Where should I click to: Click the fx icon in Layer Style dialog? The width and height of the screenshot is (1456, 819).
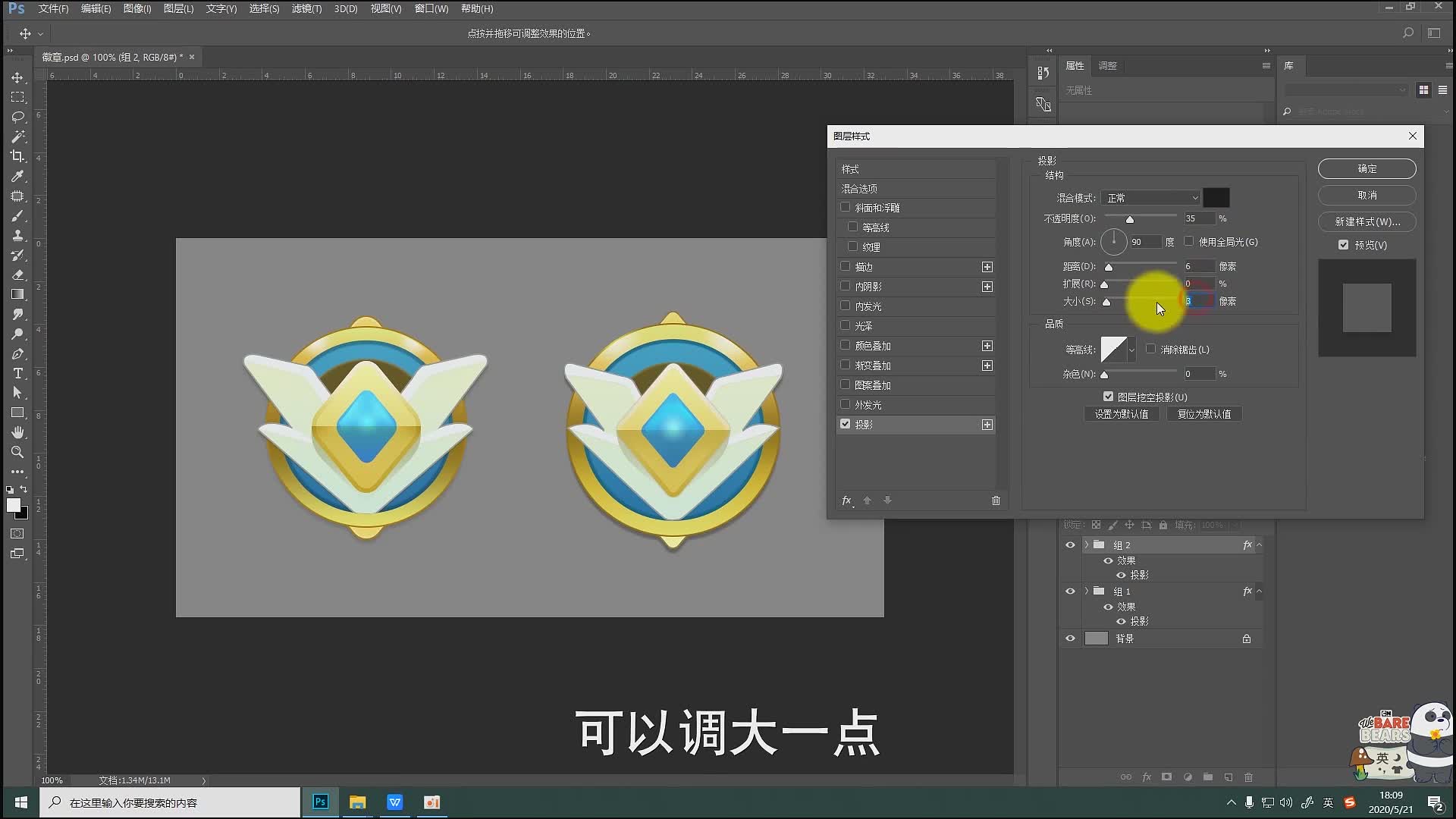(x=847, y=500)
